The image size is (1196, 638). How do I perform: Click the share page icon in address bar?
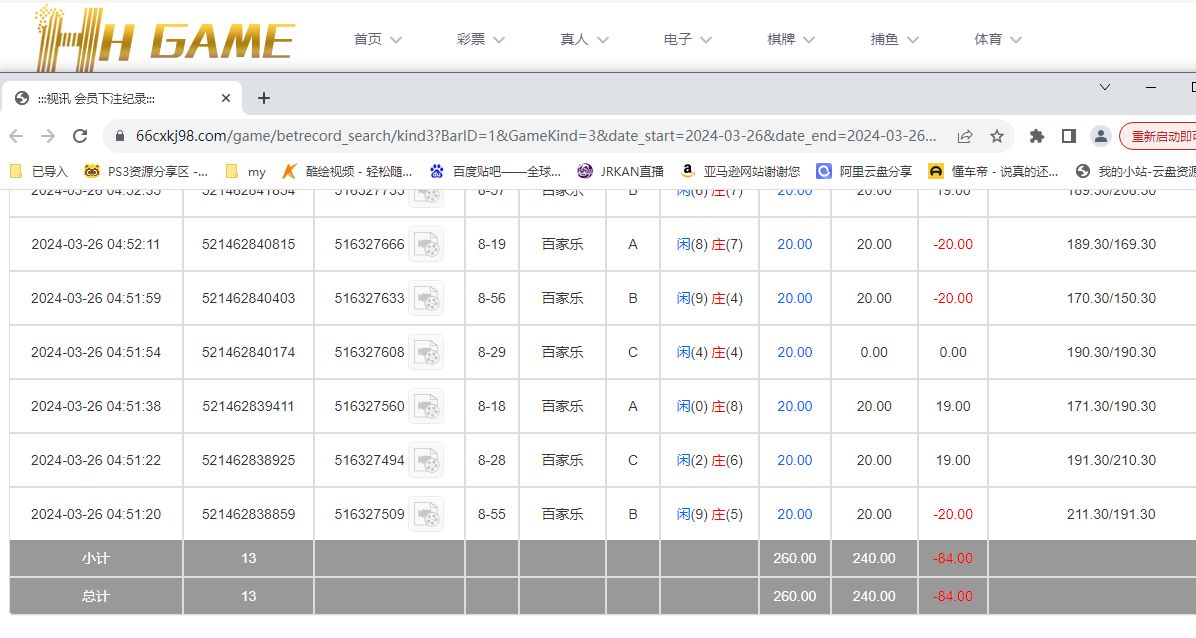pos(965,136)
